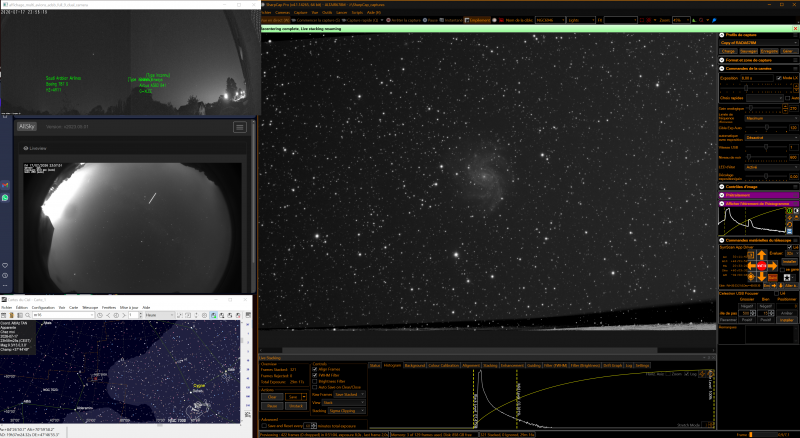This screenshot has width=800, height=438.
Task: Click the clock history icon in left sidebar
Action: tap(5, 275)
